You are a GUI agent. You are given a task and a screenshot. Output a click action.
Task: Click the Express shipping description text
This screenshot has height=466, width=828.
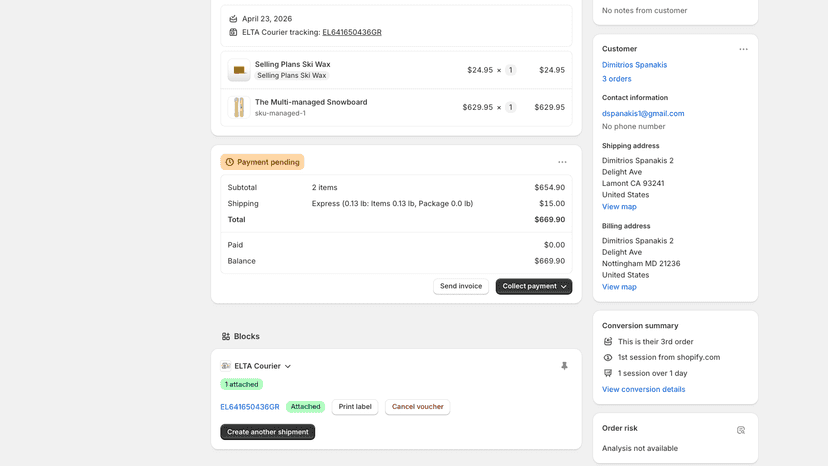tap(392, 203)
